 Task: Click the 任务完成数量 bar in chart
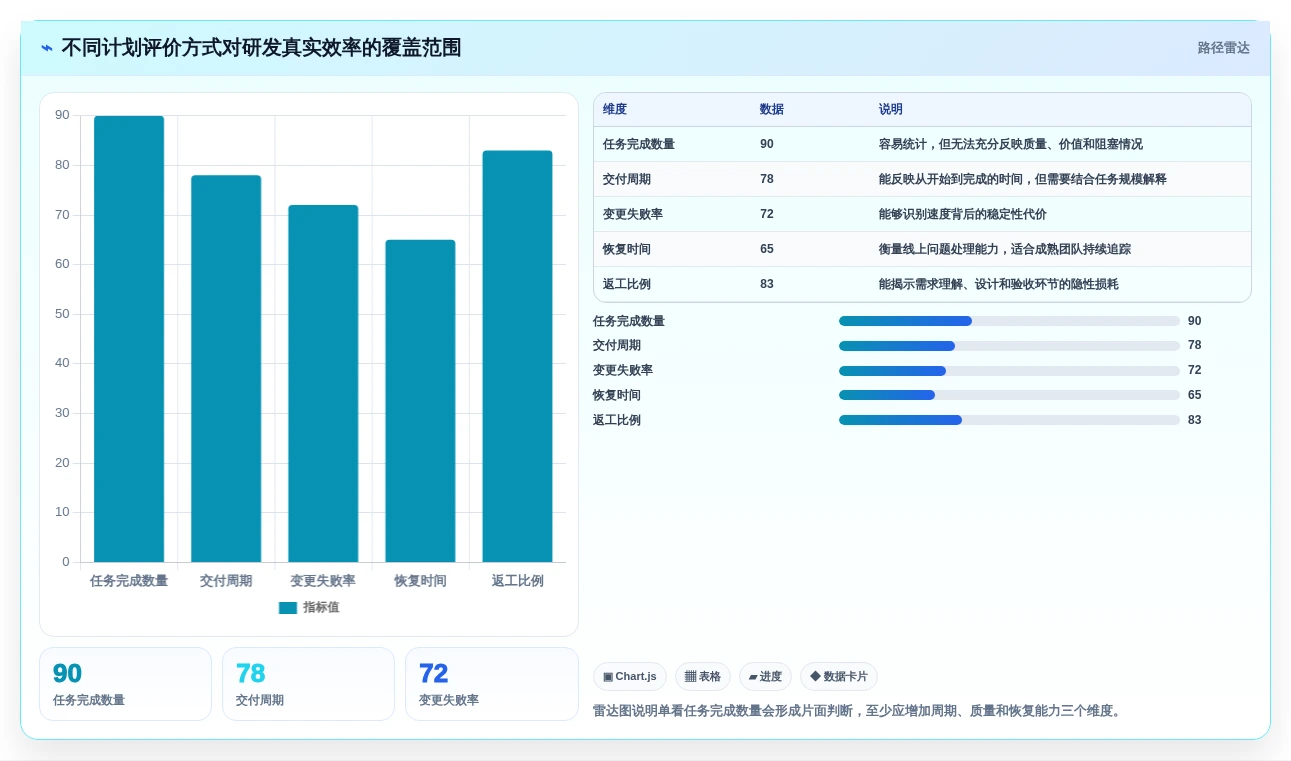(x=129, y=339)
